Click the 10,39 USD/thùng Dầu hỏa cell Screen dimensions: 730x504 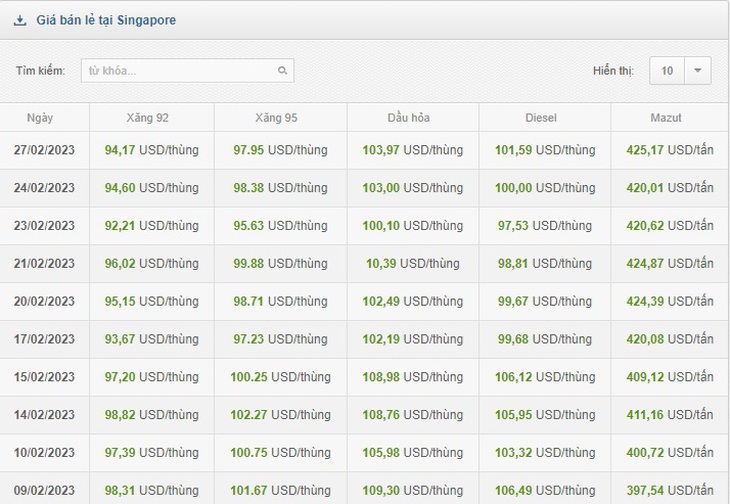pos(412,263)
